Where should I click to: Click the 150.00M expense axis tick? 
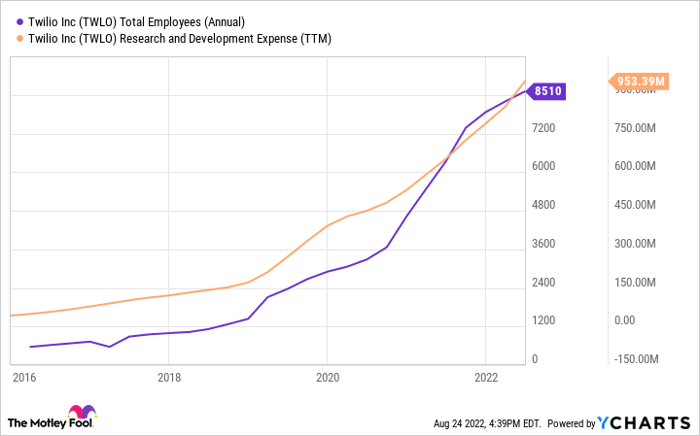[x=635, y=282]
